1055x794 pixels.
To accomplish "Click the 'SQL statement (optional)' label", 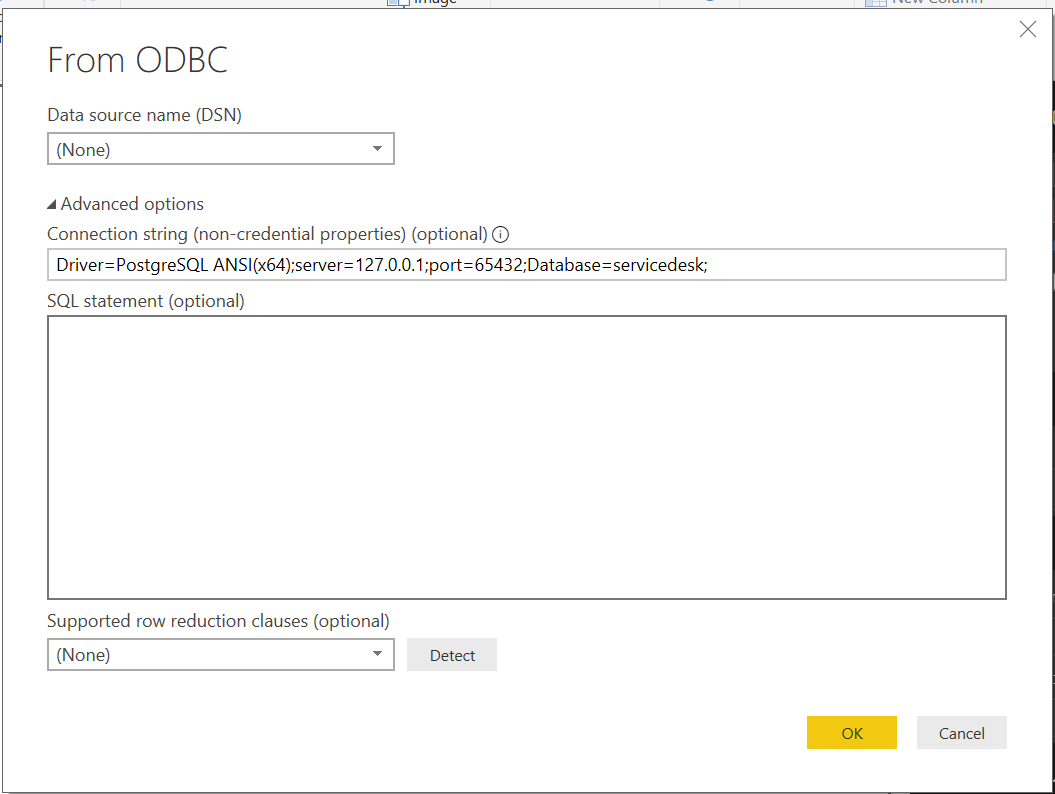I will (x=146, y=301).
